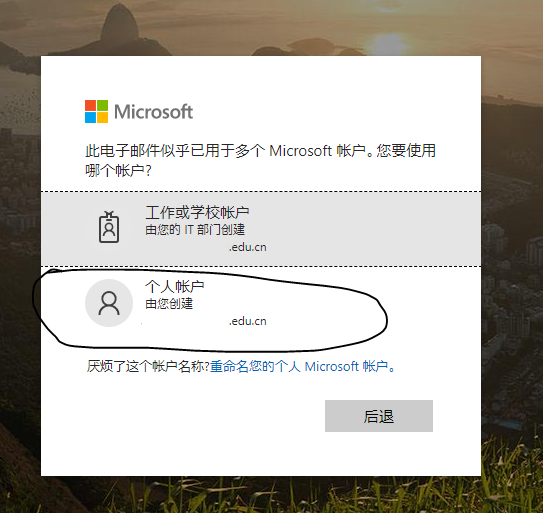Click the sun in the background photo
The height and width of the screenshot is (513, 543).
click(x=387, y=43)
